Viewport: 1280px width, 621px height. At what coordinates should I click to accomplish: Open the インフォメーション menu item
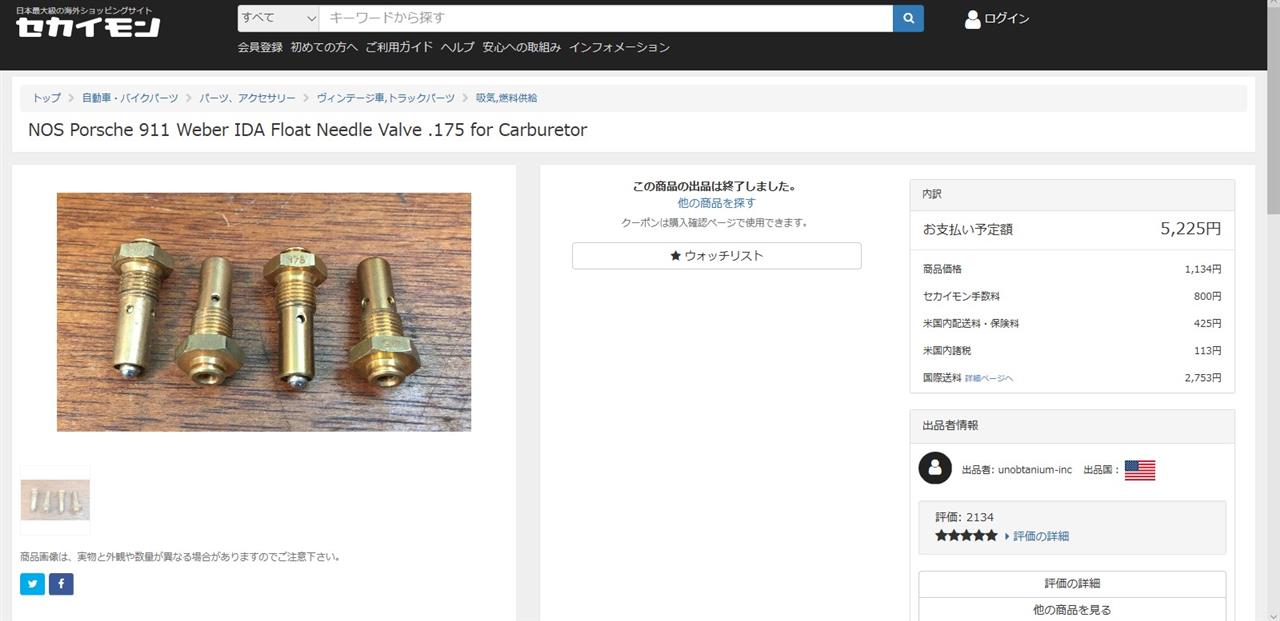coord(619,47)
